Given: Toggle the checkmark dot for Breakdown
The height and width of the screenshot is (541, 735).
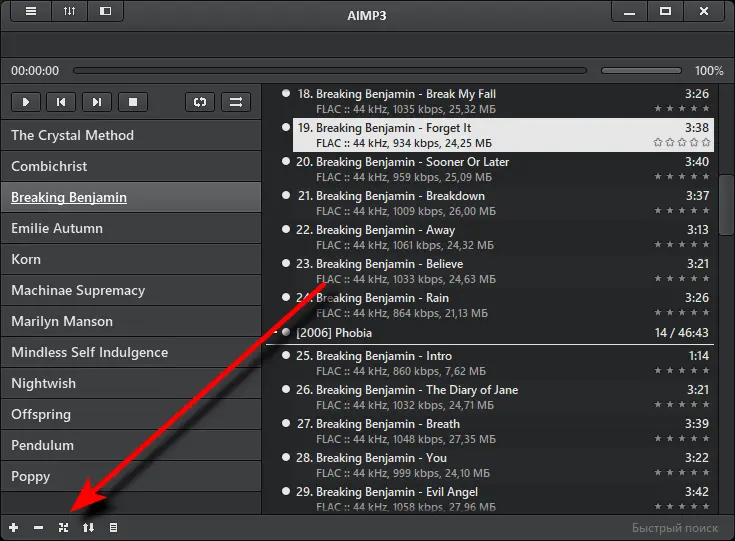Looking at the screenshot, I should coord(286,195).
